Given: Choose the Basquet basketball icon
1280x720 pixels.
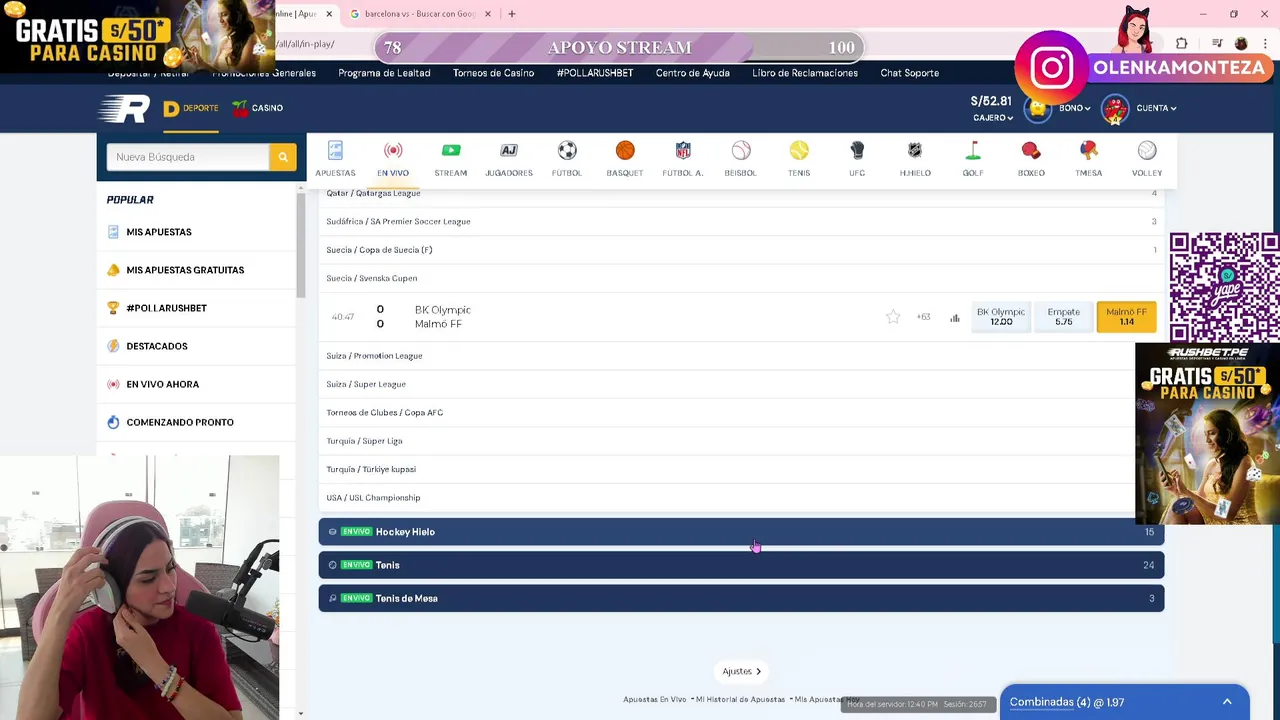Looking at the screenshot, I should (625, 151).
